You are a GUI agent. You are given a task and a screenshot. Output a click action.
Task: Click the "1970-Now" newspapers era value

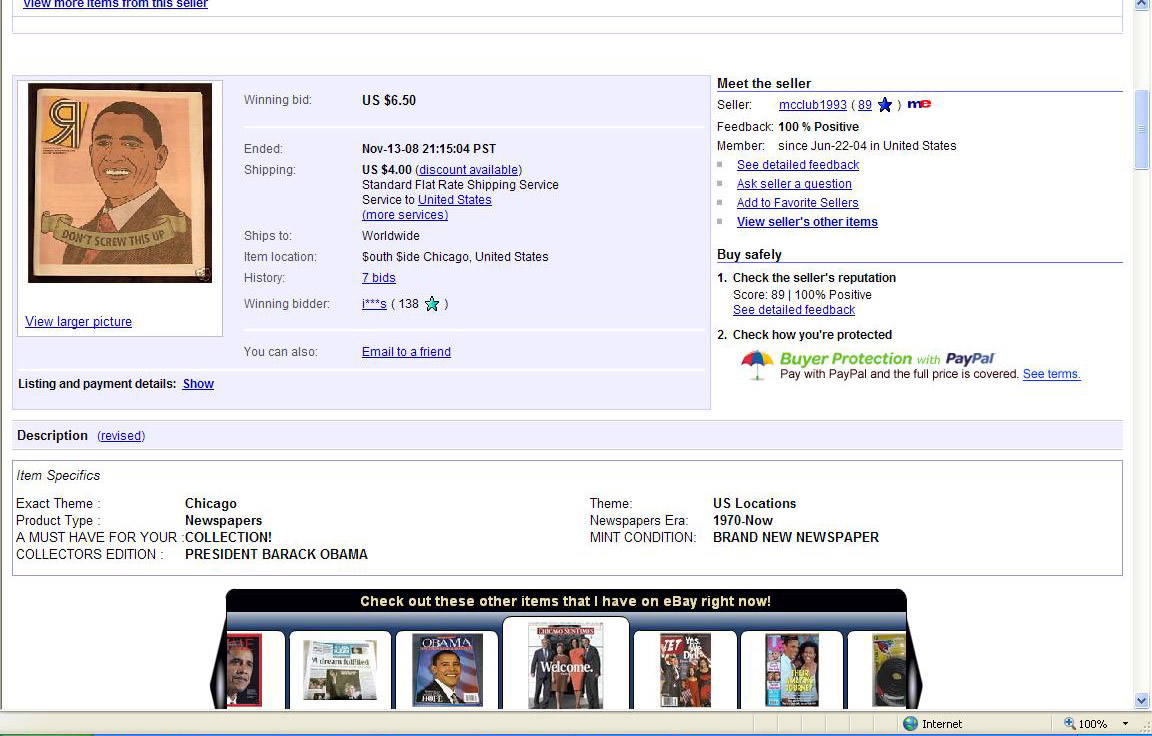pos(743,521)
